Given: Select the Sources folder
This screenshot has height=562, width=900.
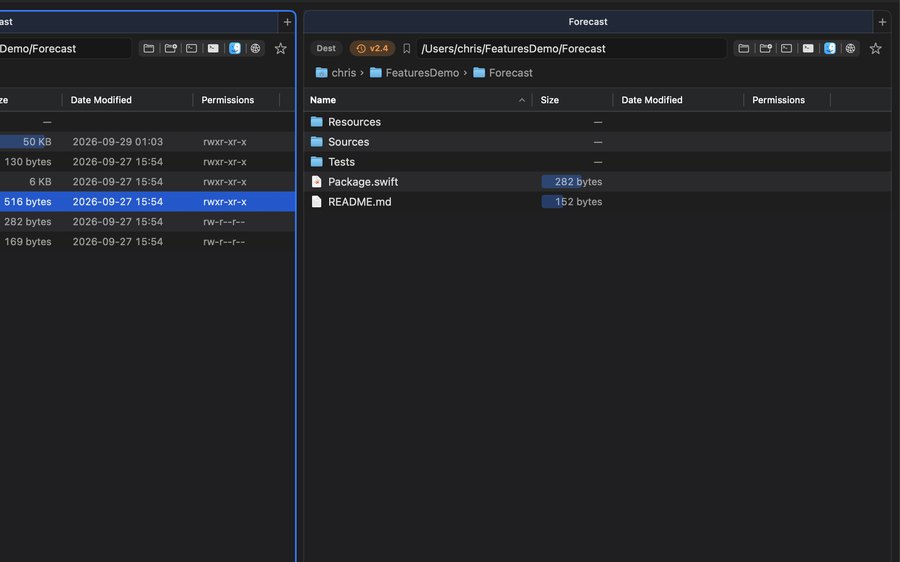Looking at the screenshot, I should point(597,142).
